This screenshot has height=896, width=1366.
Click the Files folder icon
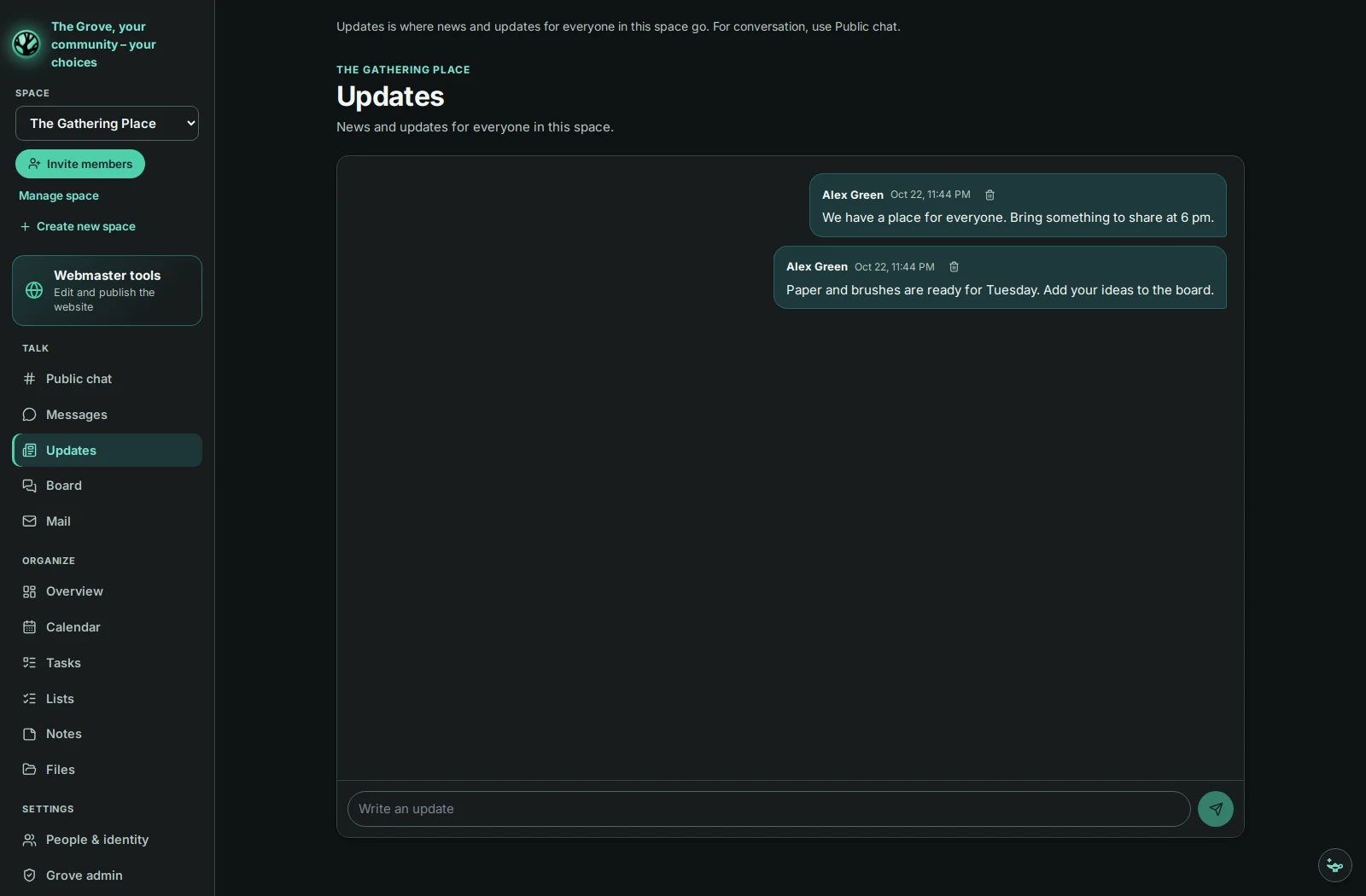coord(29,770)
